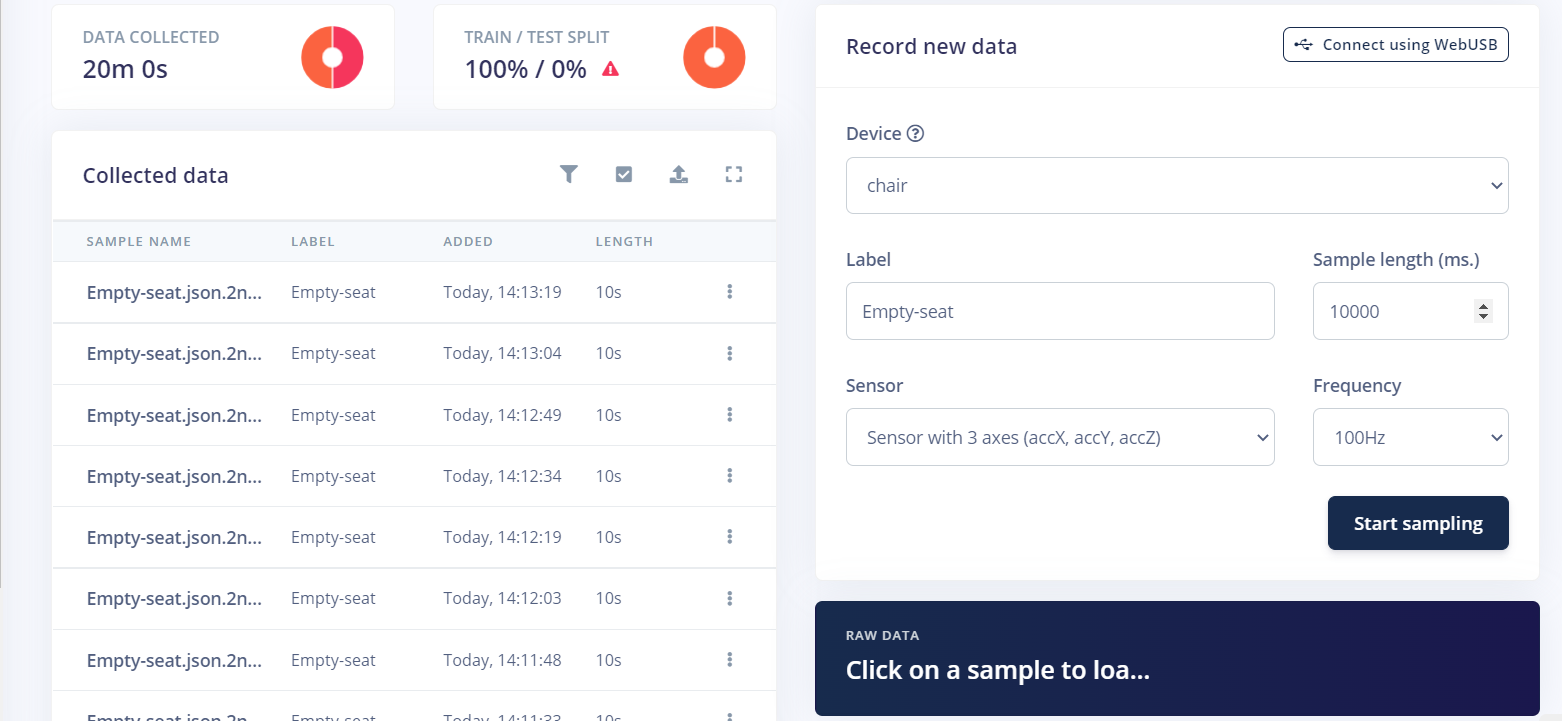This screenshot has height=721, width=1562.
Task: Expand the Collected data panel to fullscreen
Action: (x=734, y=175)
